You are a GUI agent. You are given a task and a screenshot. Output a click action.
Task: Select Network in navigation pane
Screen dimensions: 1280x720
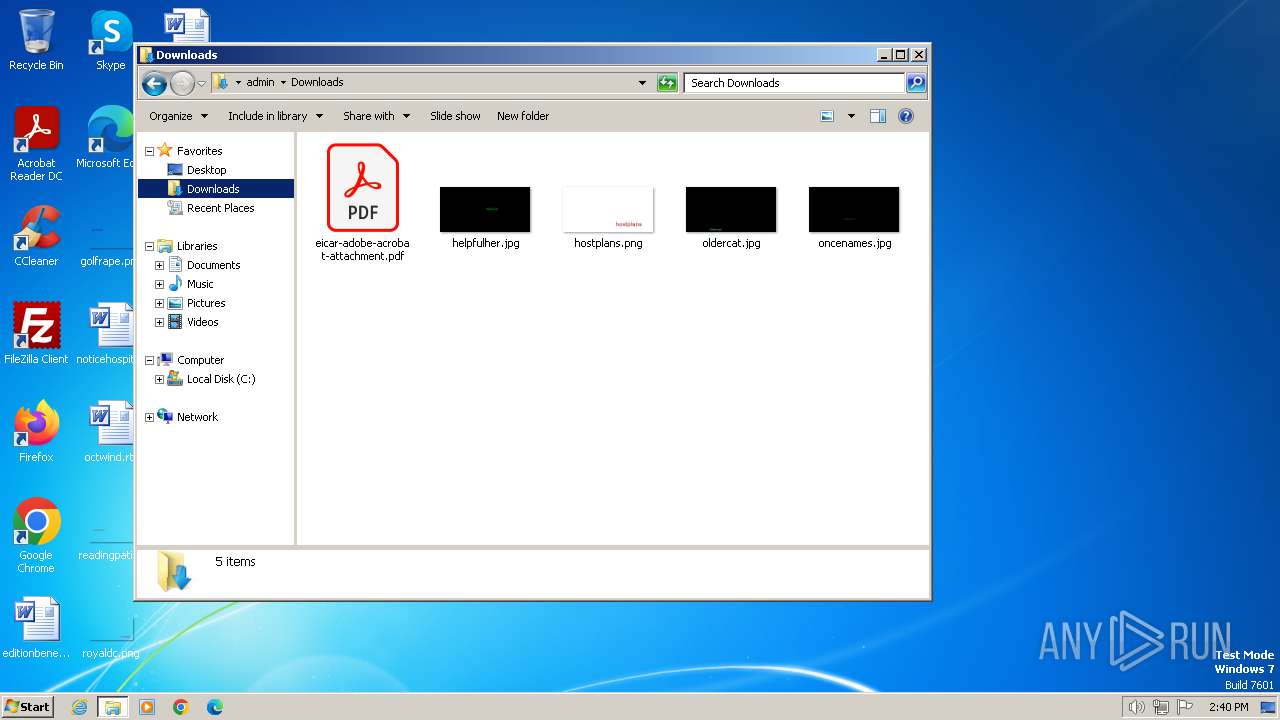[x=197, y=417]
